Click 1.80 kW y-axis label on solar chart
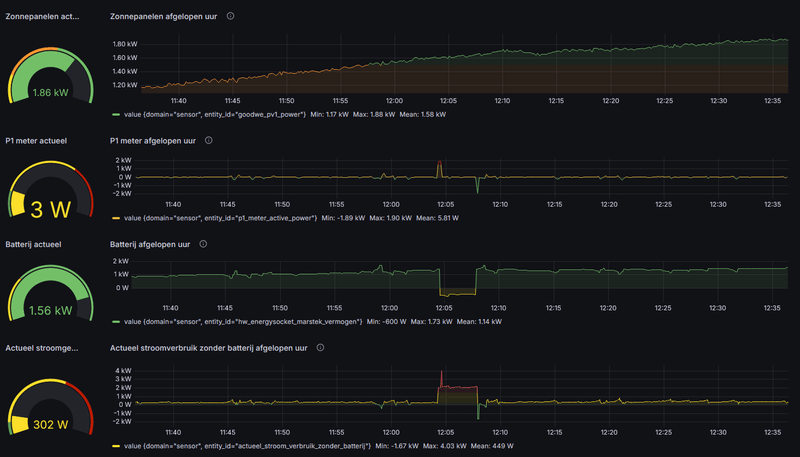The height and width of the screenshot is (457, 800). tap(125, 44)
